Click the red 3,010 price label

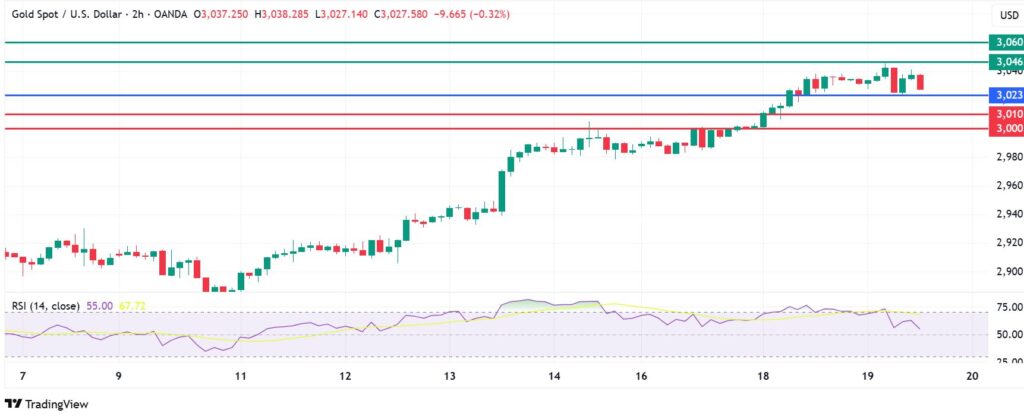[1006, 115]
